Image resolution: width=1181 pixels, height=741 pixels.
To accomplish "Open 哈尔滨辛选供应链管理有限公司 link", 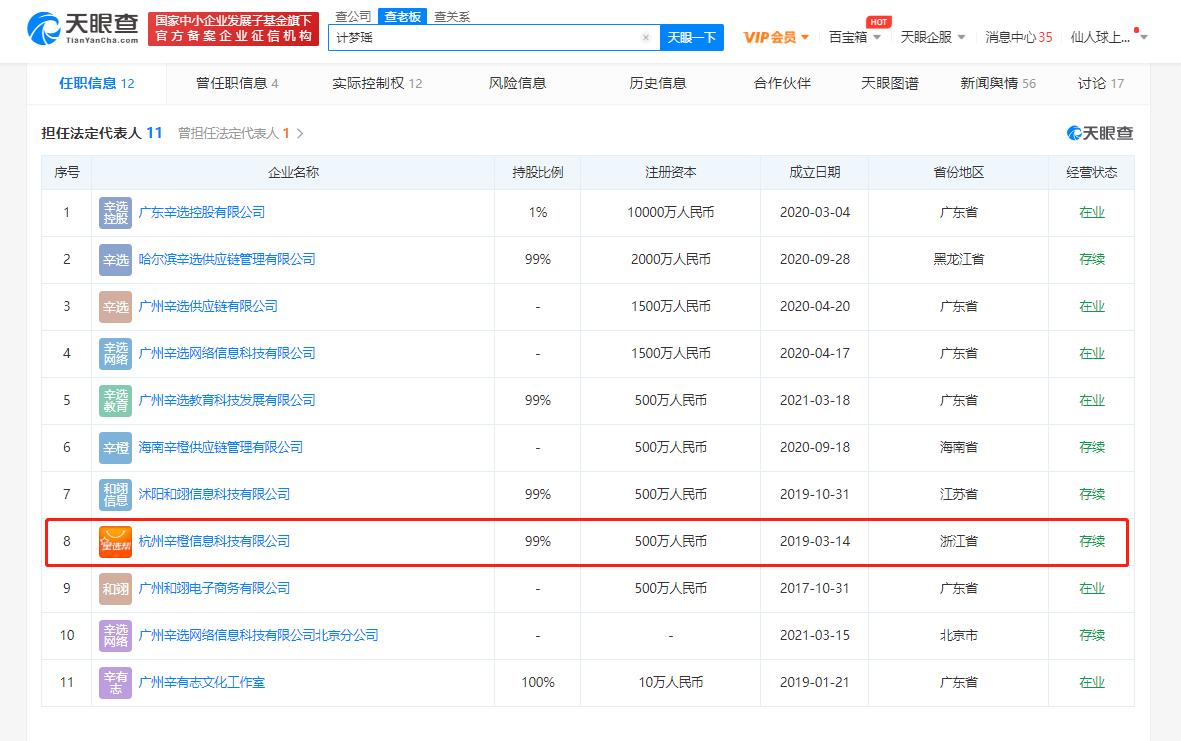I will tap(227, 260).
